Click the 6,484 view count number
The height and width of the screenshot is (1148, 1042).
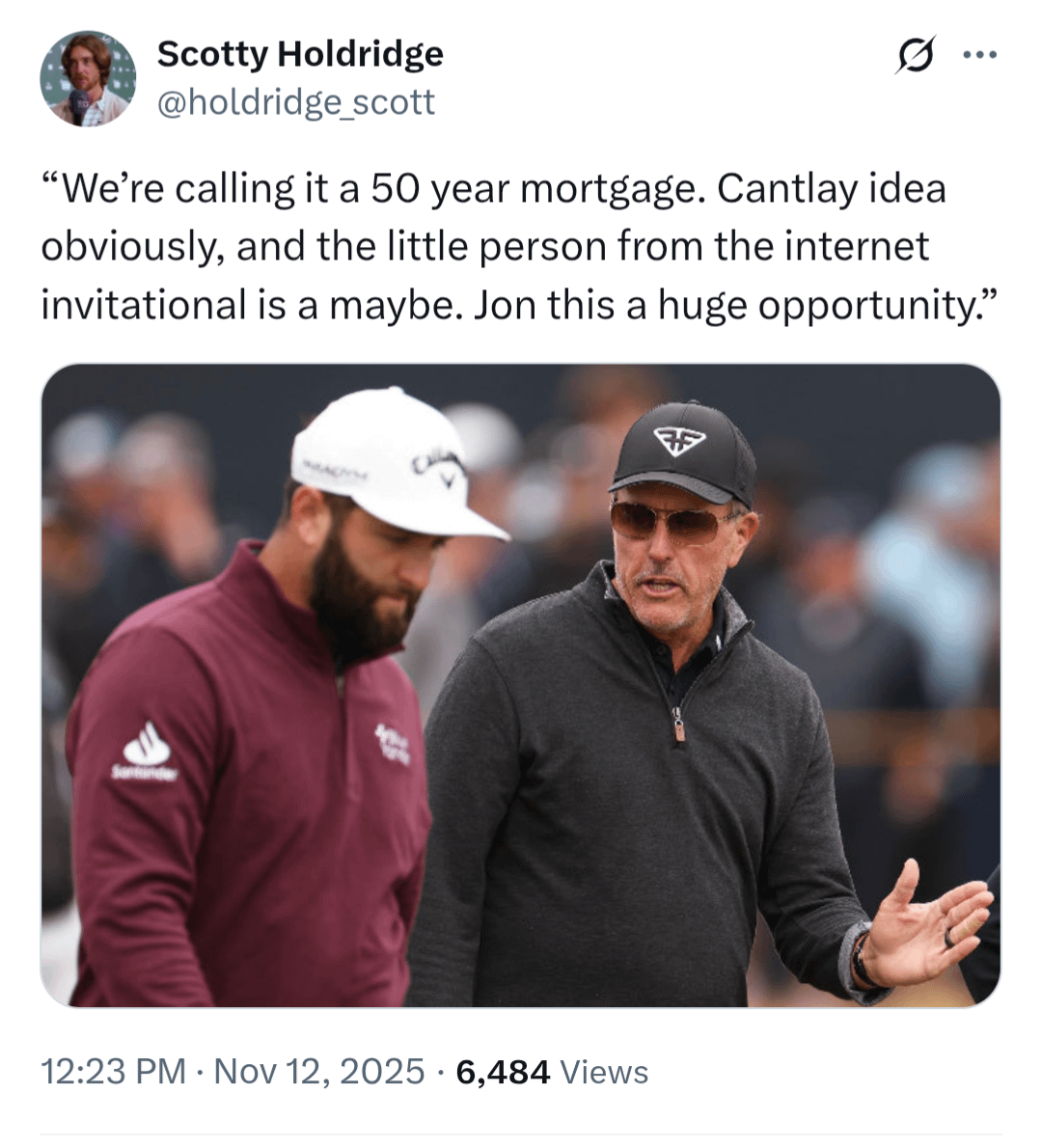(503, 1071)
